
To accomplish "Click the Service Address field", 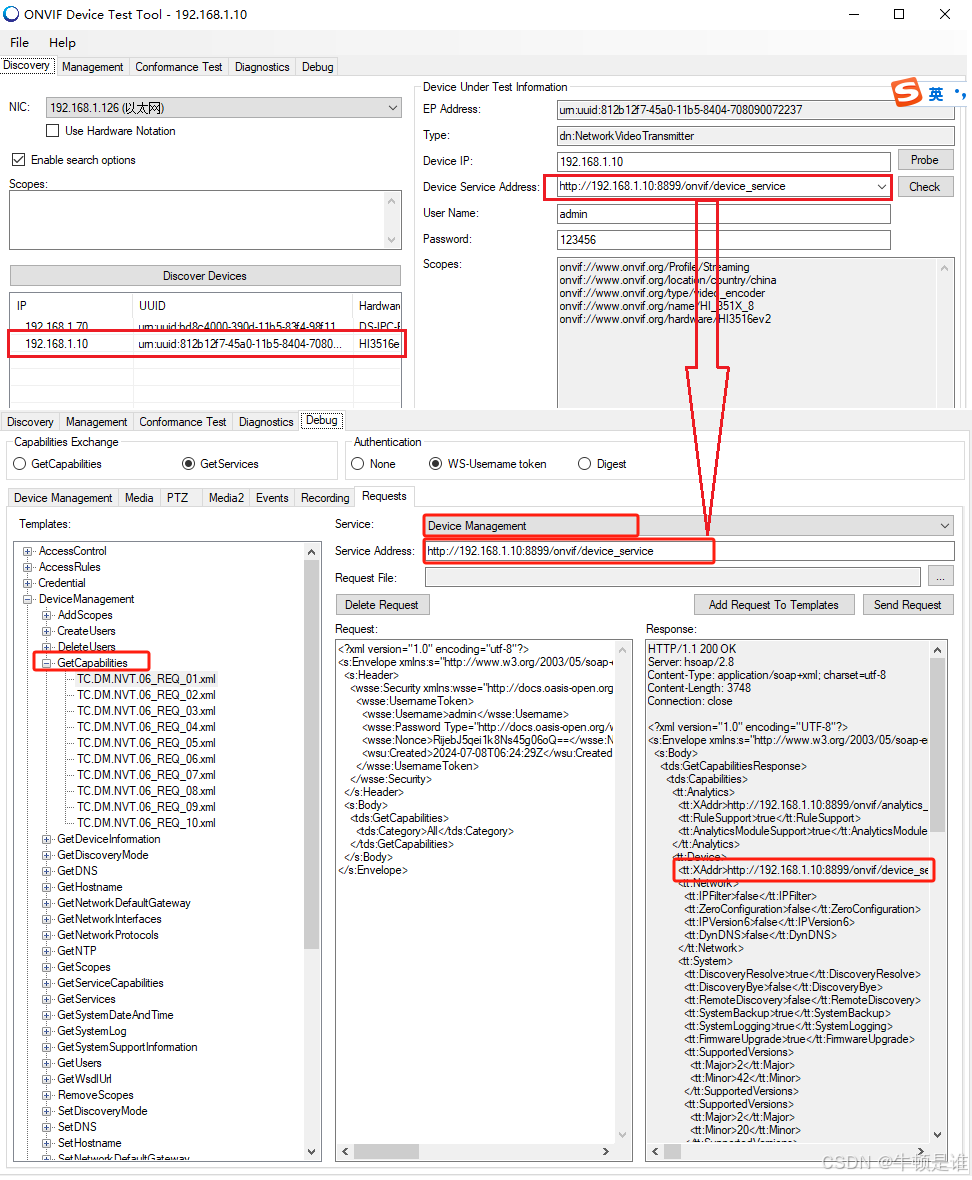I will pos(690,551).
